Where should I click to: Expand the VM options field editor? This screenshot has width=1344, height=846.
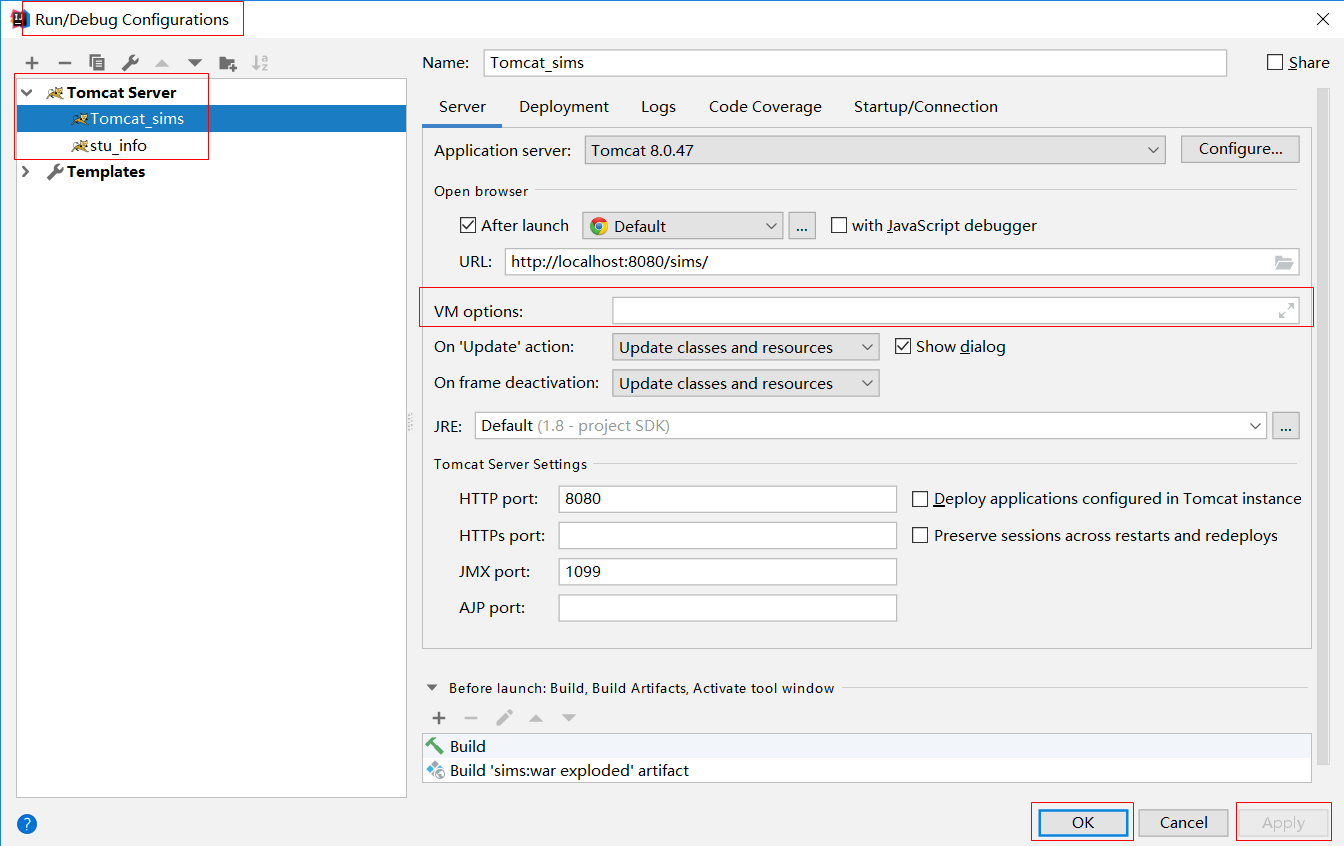[x=1287, y=311]
